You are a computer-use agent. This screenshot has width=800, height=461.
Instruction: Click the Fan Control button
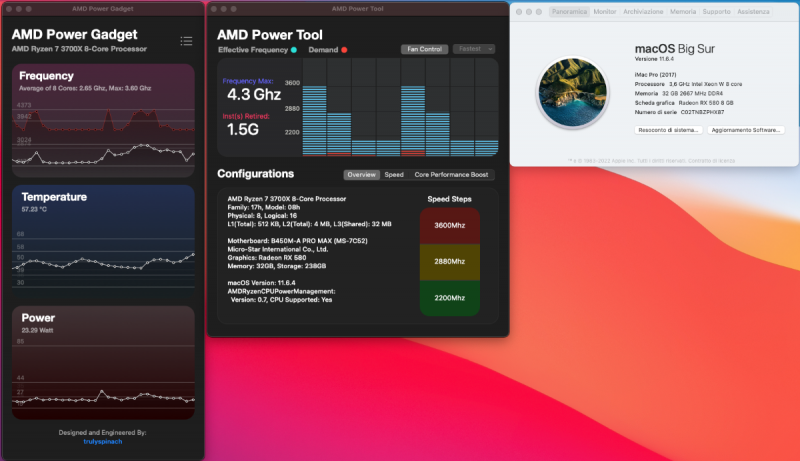point(424,49)
